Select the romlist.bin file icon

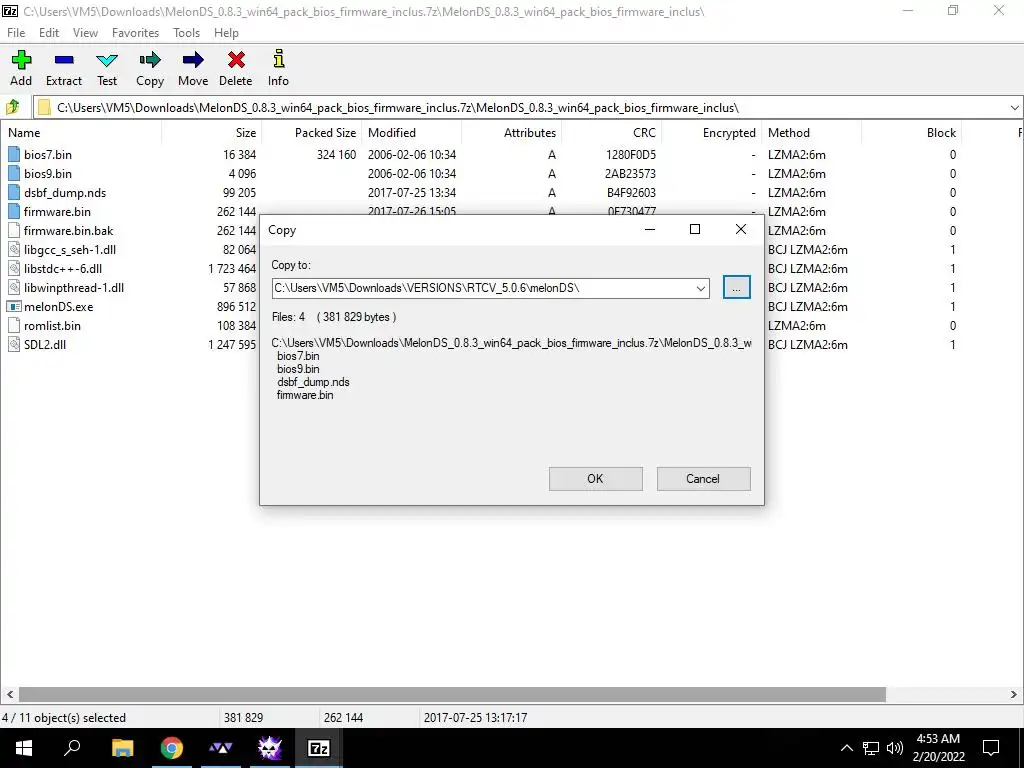point(14,325)
